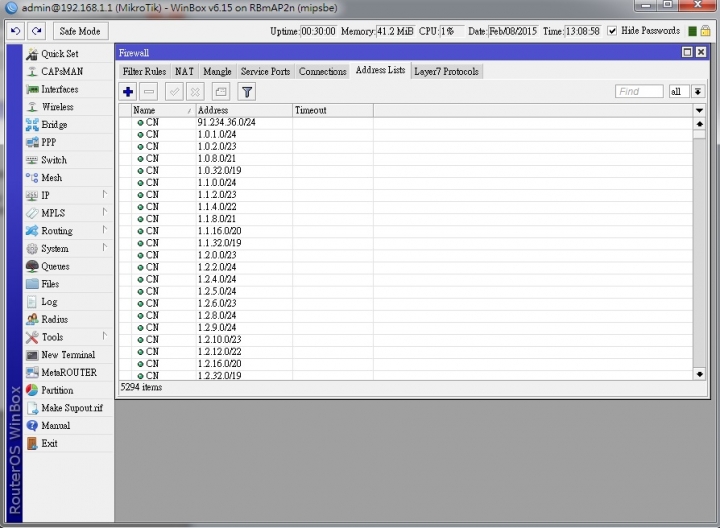Open the Switch section
Image resolution: width=720 pixels, height=528 pixels.
click(x=68, y=160)
